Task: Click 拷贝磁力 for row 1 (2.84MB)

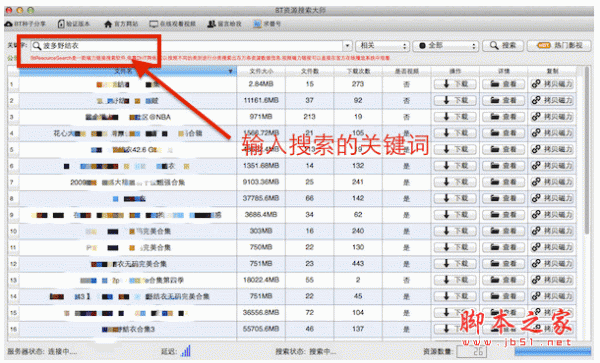Action: pos(552,84)
